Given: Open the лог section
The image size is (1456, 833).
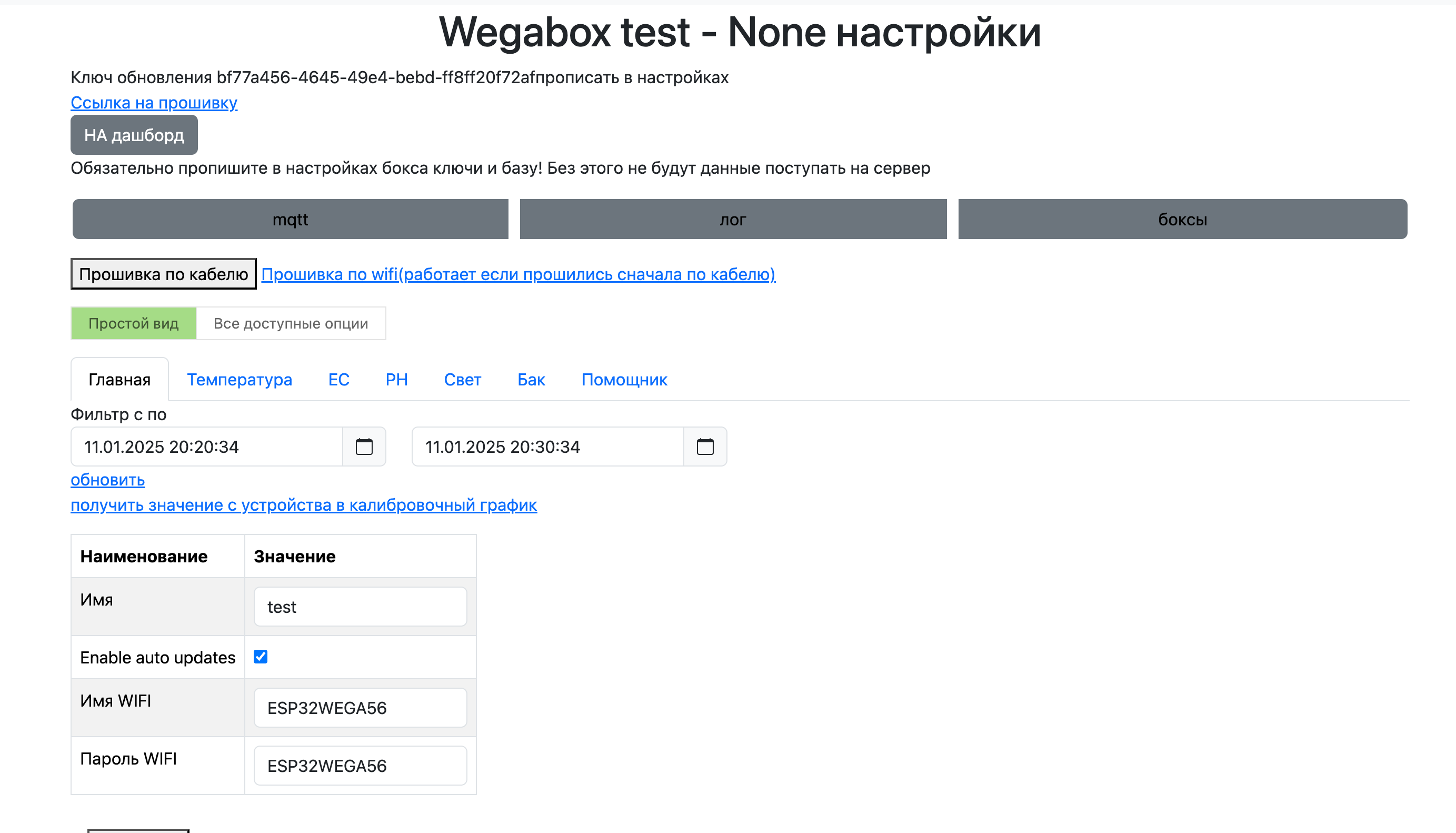Looking at the screenshot, I should point(733,219).
